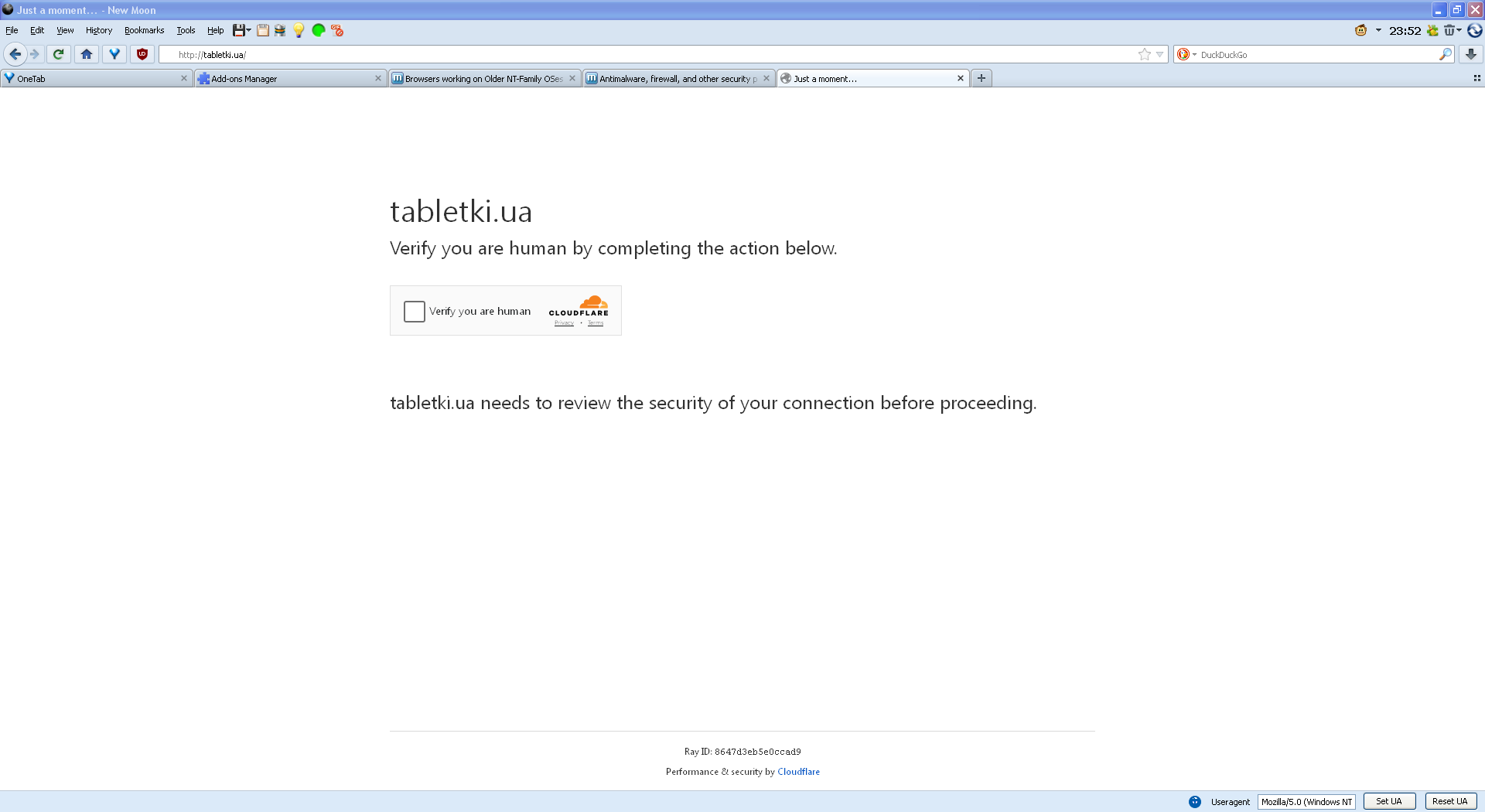
Task: Toggle the GIF blocker icon
Action: pyautogui.click(x=337, y=30)
